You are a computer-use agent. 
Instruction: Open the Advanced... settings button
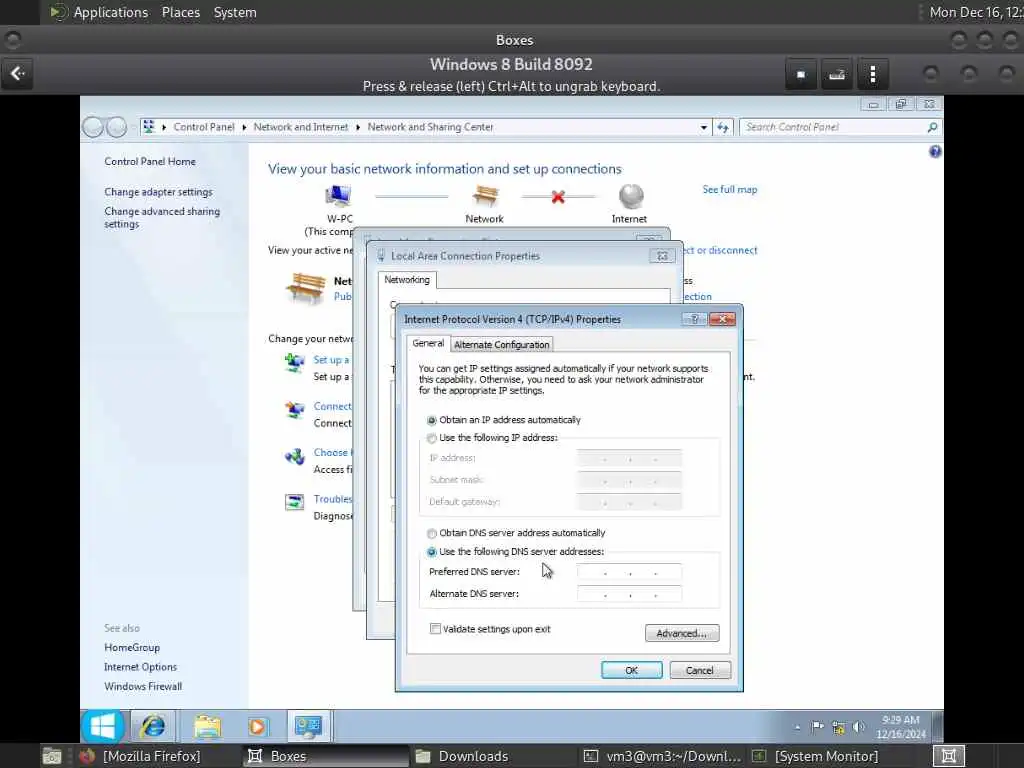click(682, 633)
